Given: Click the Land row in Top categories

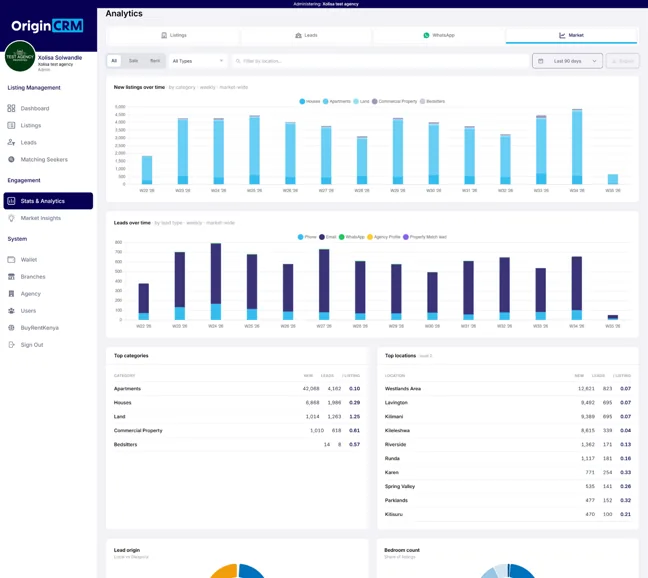Looking at the screenshot, I should pyautogui.click(x=237, y=416).
